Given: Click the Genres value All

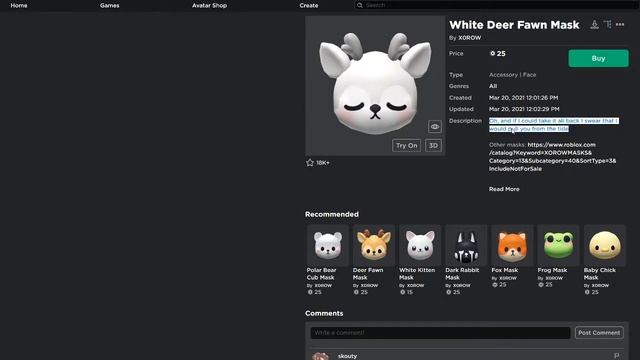Looking at the screenshot, I should click(493, 86).
